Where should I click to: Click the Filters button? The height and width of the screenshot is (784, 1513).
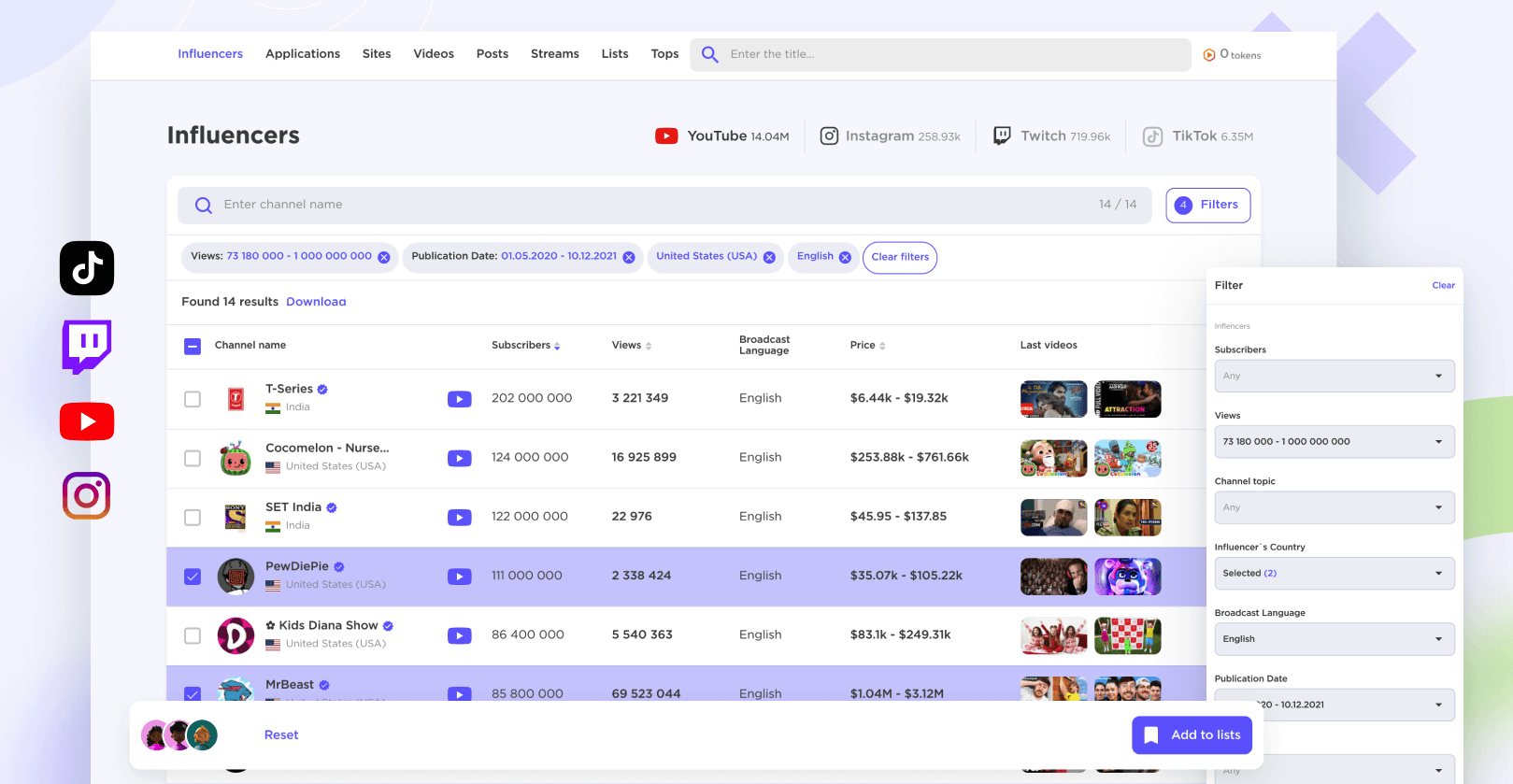point(1208,206)
